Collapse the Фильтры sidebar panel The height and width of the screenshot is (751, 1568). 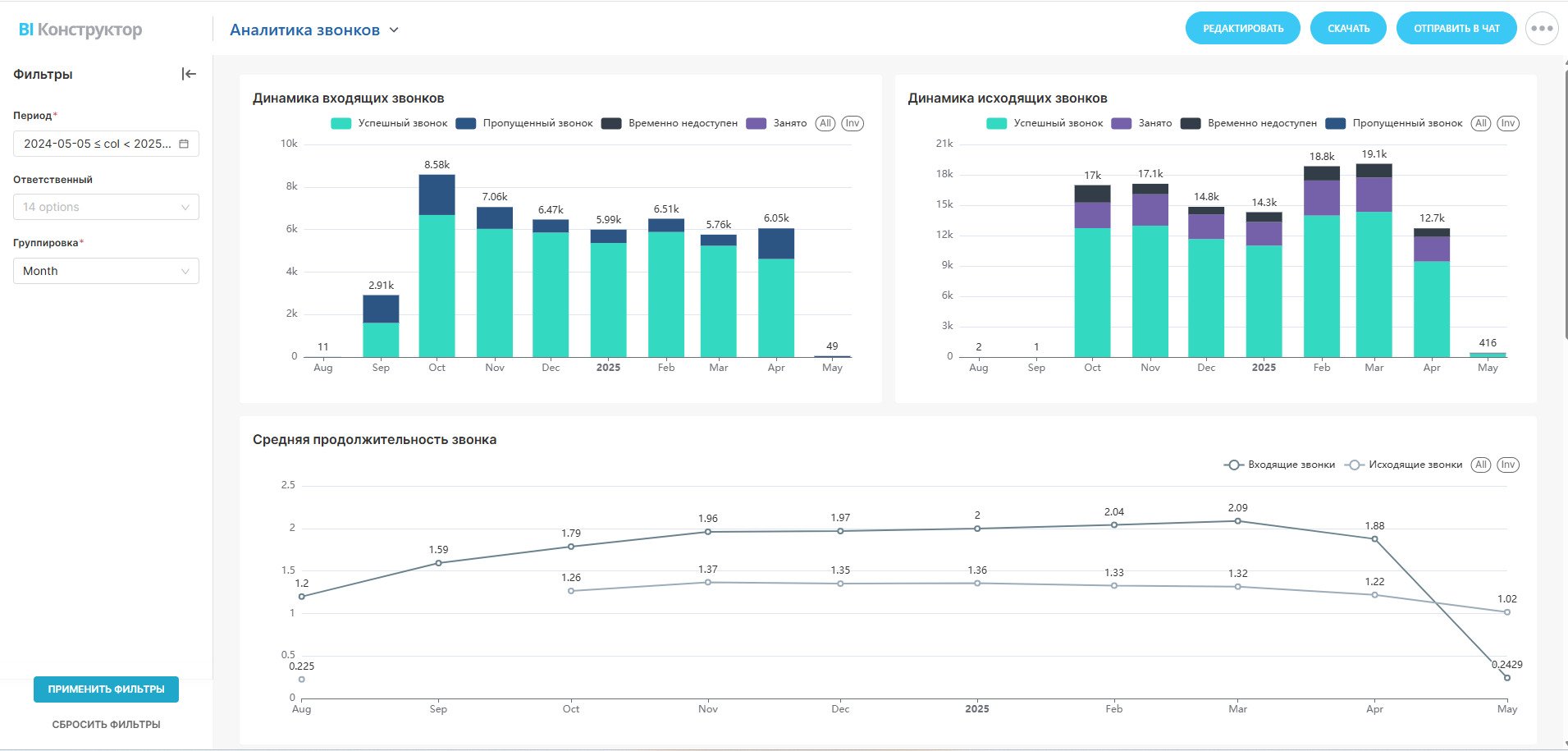189,74
